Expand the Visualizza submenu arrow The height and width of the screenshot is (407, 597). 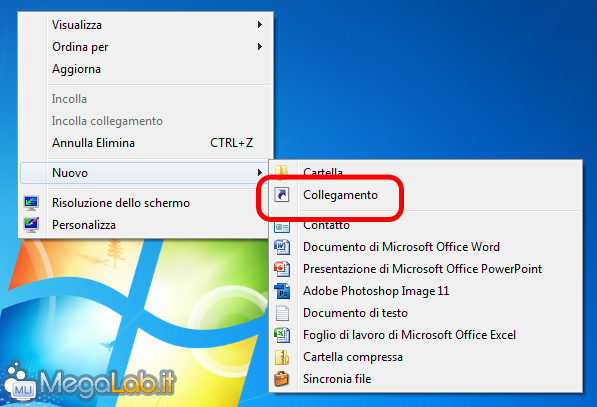click(260, 25)
